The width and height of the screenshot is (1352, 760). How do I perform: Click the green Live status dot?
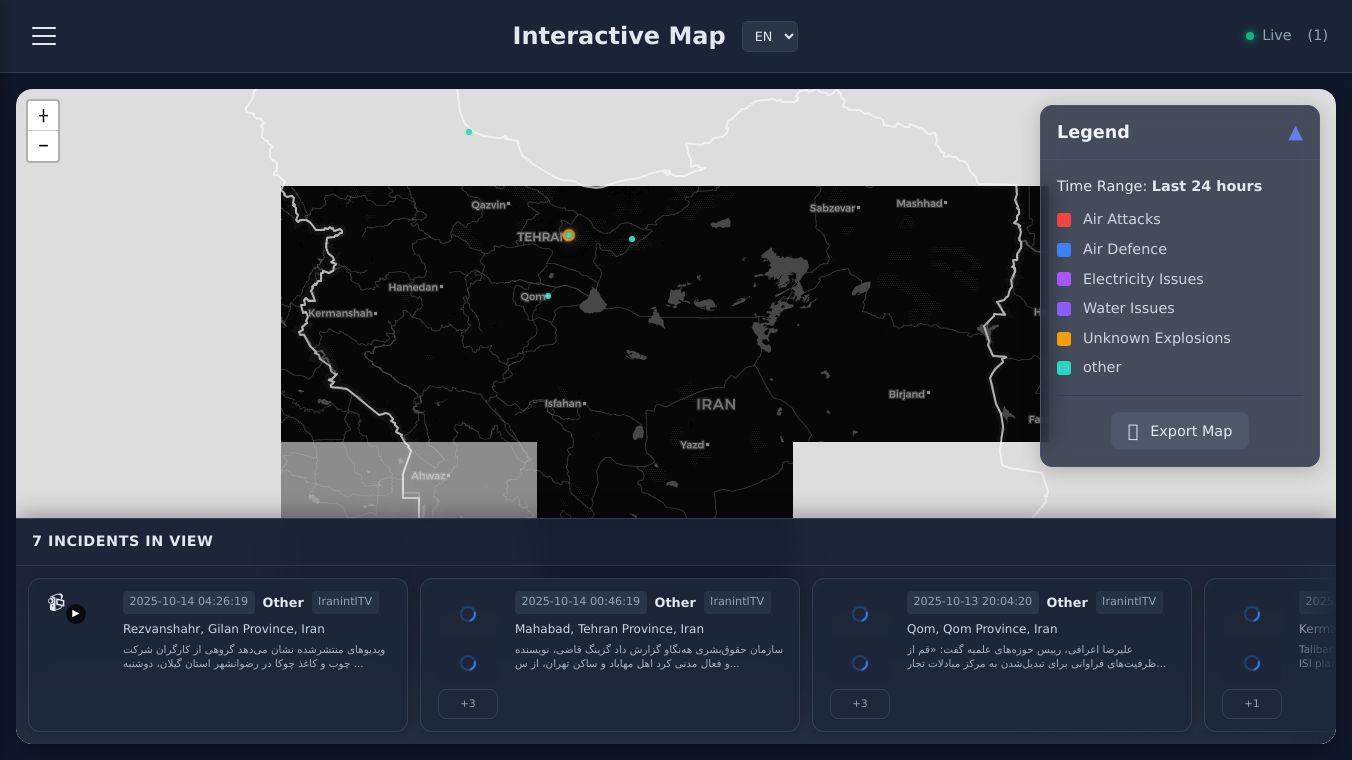pos(1250,36)
